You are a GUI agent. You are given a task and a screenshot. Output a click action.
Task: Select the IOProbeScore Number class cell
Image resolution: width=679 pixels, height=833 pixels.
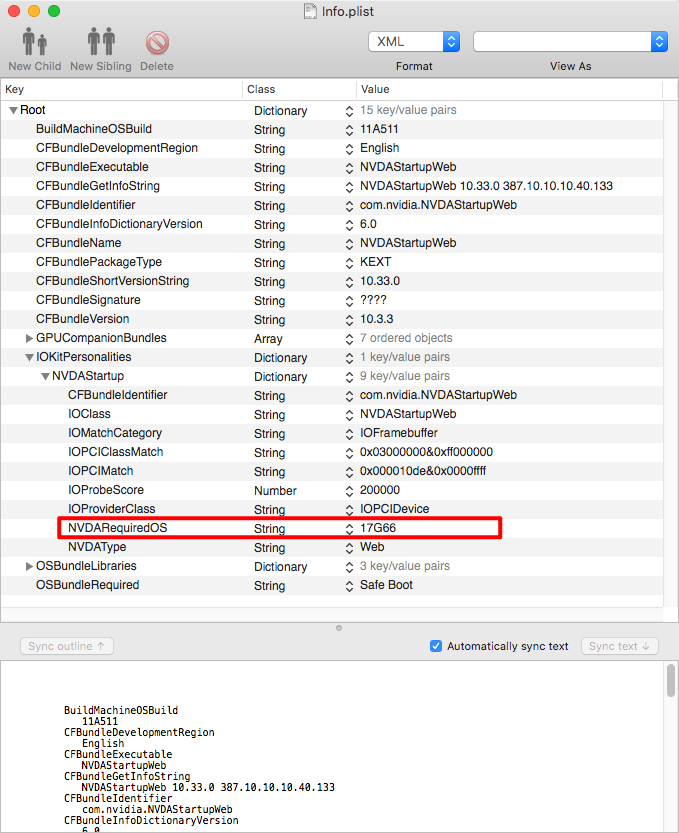coord(275,490)
